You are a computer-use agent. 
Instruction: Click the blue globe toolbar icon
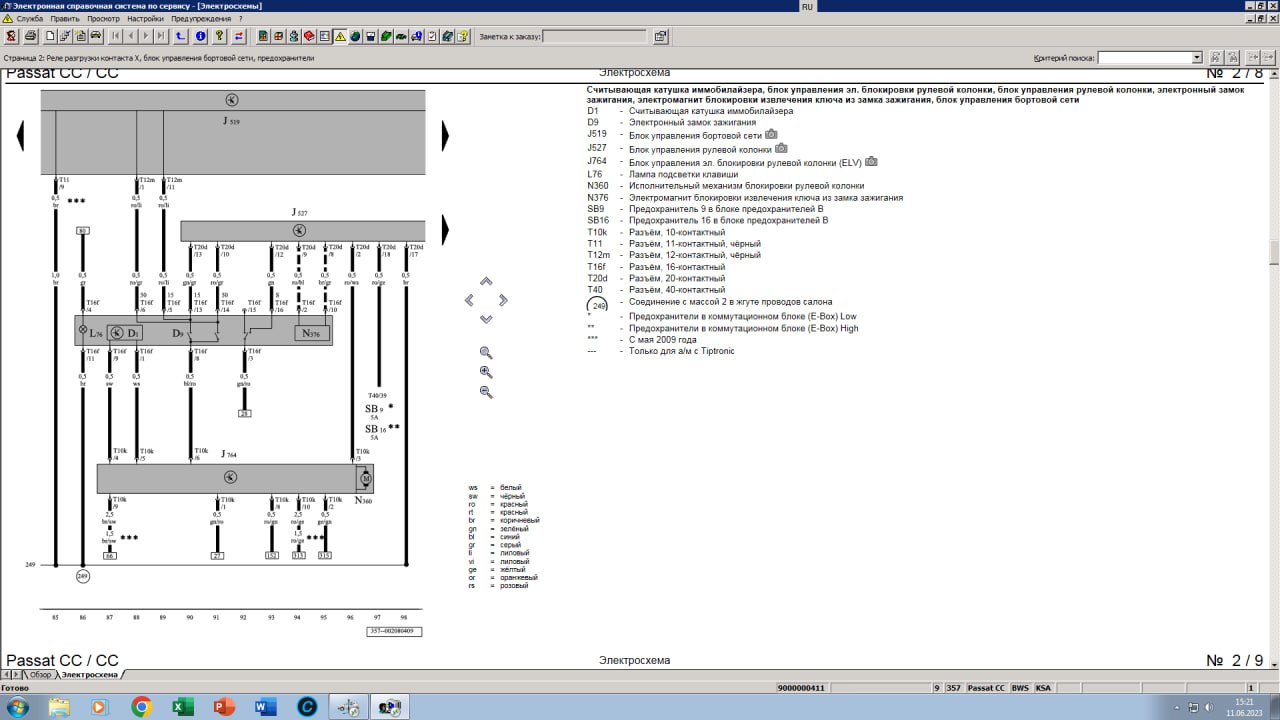354,37
